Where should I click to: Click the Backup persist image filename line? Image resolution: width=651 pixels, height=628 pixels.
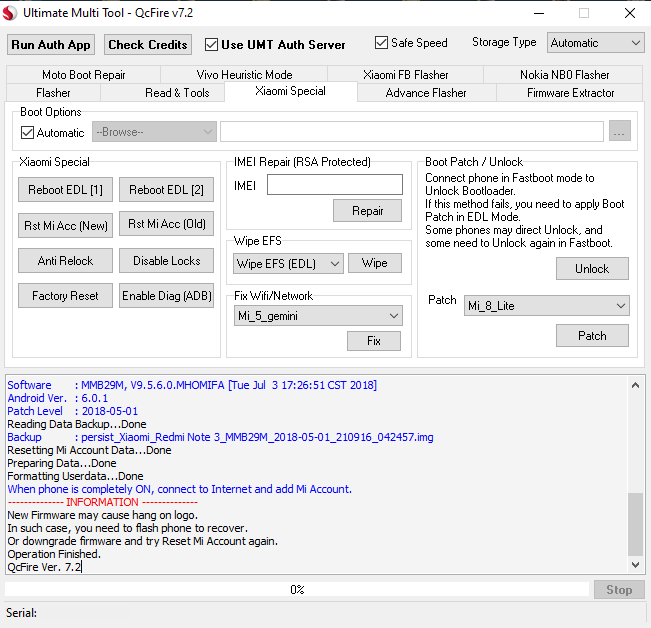[220, 437]
